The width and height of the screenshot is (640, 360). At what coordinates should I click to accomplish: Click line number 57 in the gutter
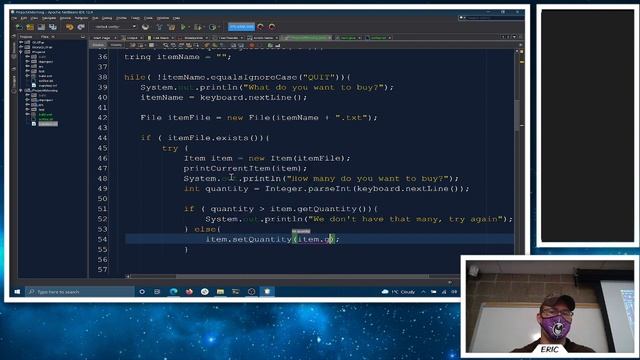point(103,269)
